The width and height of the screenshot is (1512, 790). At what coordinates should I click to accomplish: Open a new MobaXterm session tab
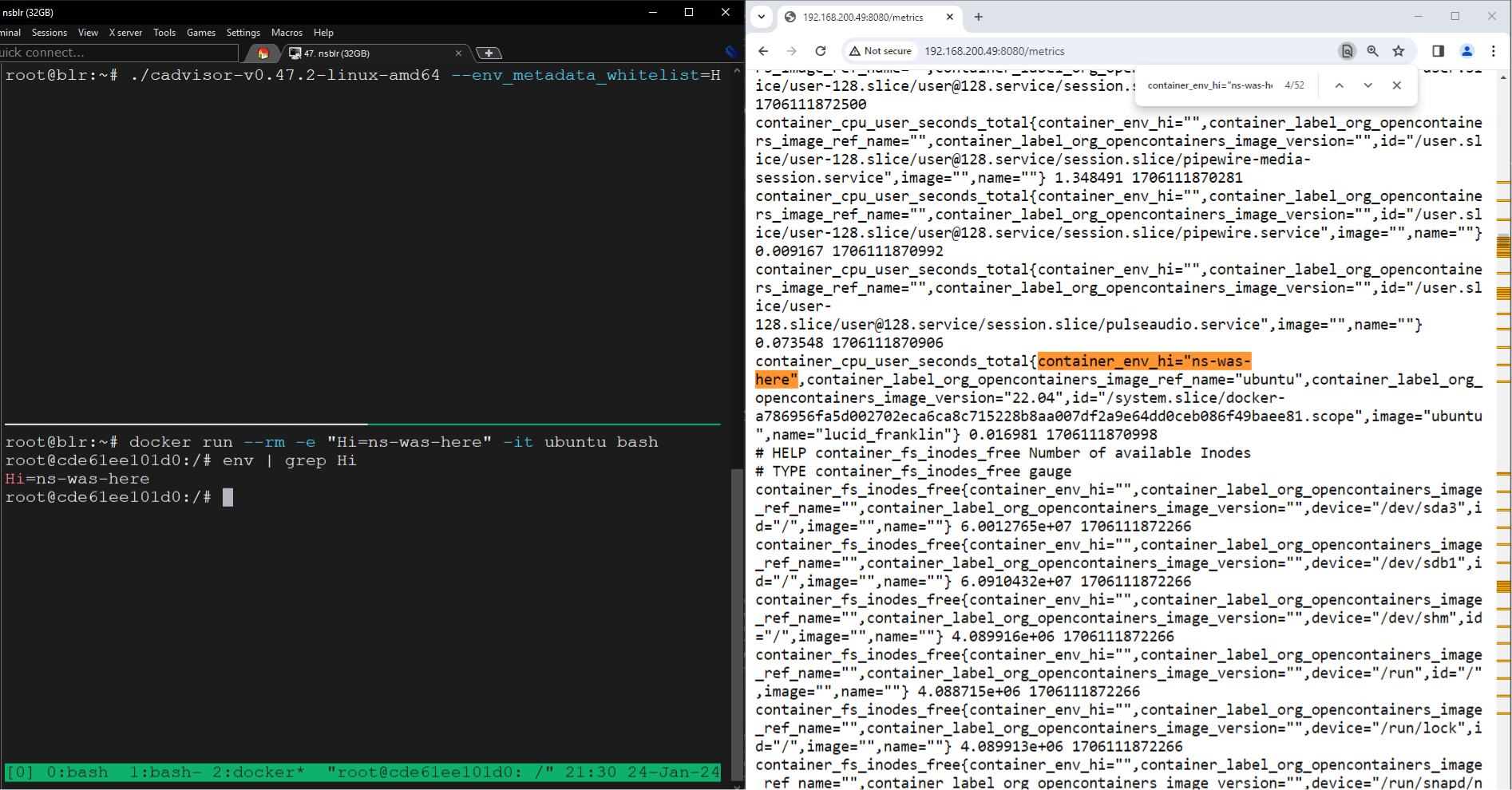click(489, 53)
